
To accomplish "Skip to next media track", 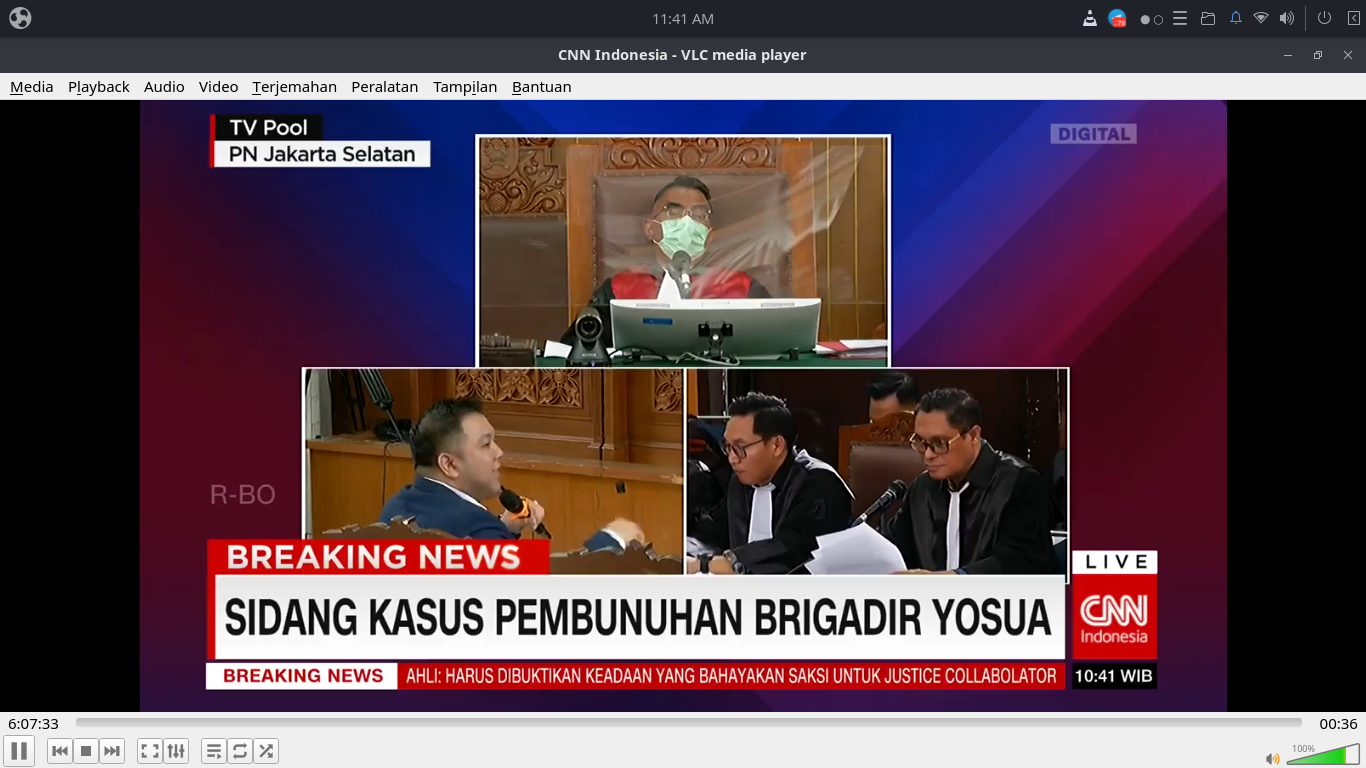I will point(112,751).
